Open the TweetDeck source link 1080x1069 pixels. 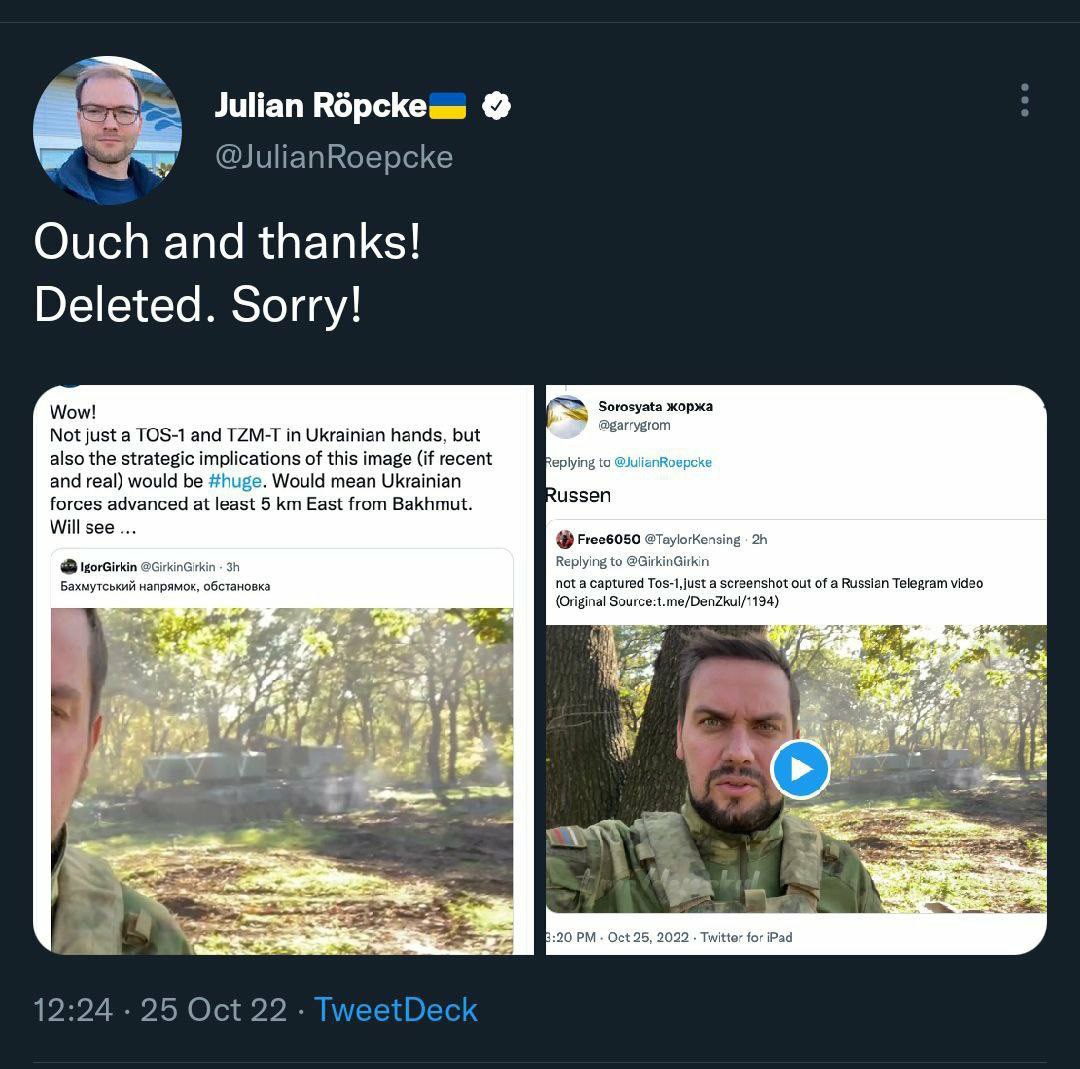(x=395, y=1010)
